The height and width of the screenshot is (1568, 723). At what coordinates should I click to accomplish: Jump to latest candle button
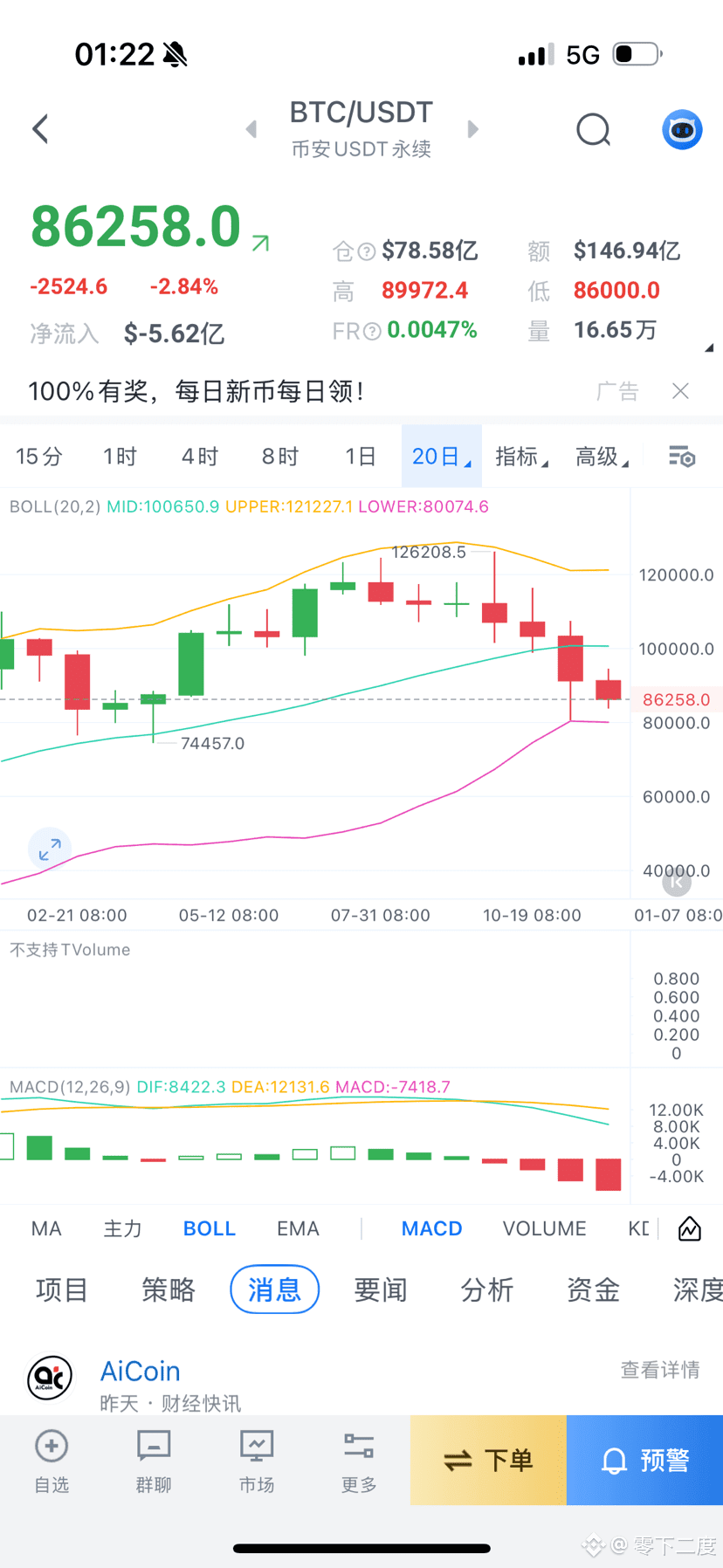point(677,883)
